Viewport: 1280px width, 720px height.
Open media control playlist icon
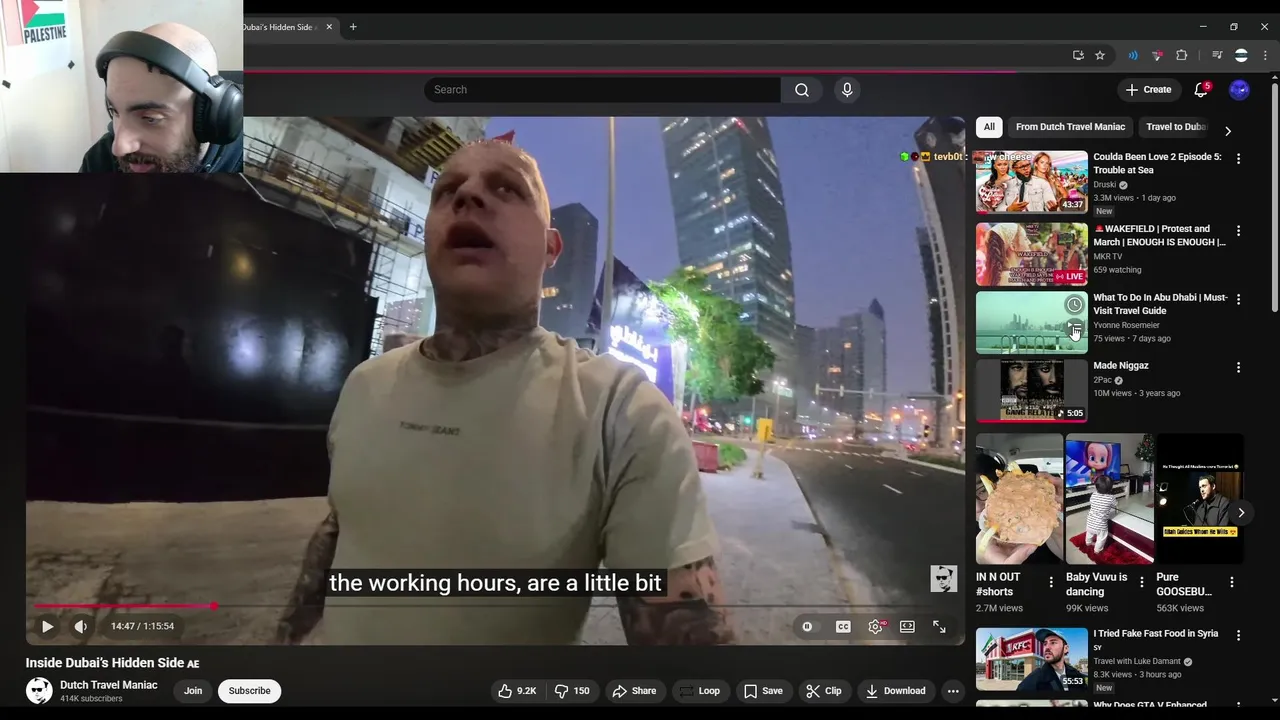pos(1217,55)
